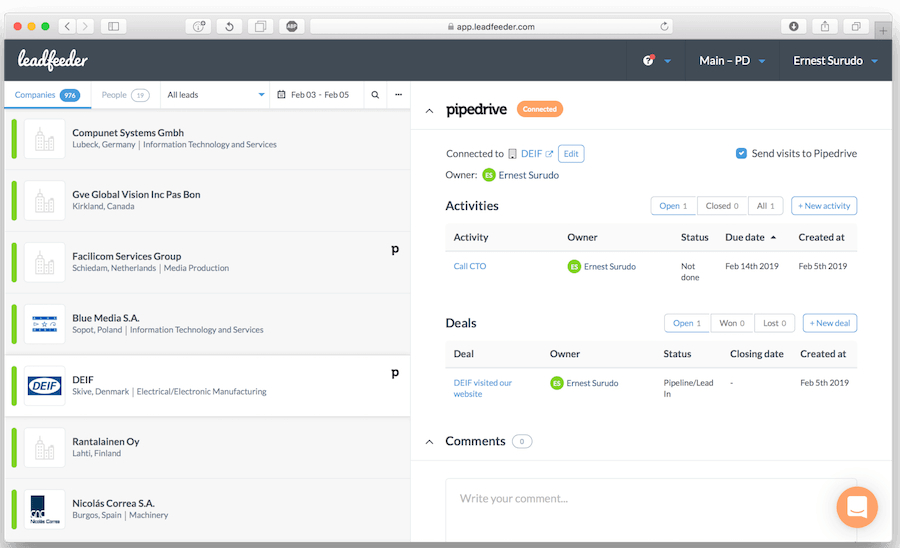Select the All 1 activities filter
Screen dimensions: 900x548
(x=766, y=206)
